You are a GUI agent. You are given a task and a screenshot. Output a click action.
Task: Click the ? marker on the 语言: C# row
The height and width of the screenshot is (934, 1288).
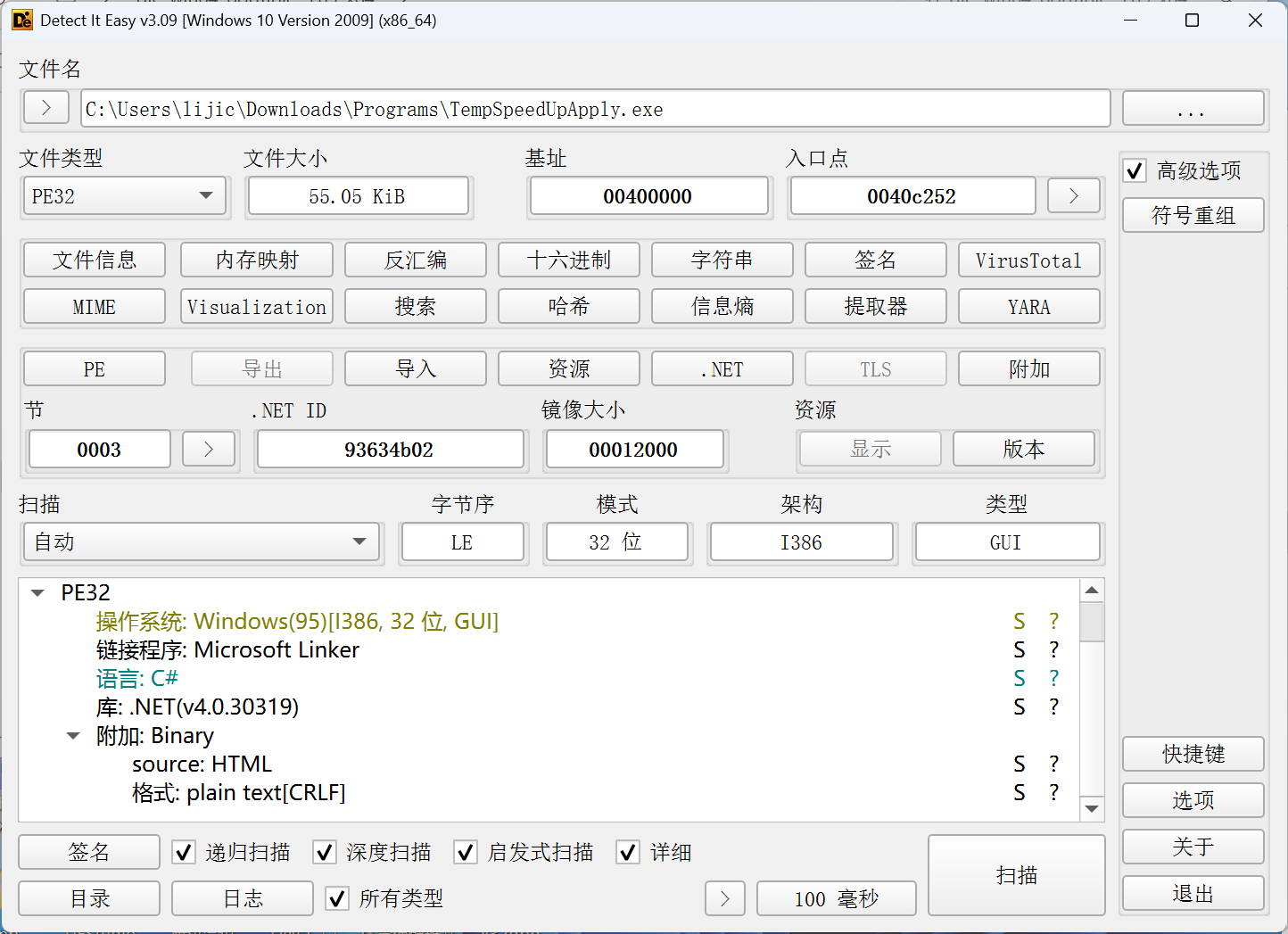[x=1053, y=678]
